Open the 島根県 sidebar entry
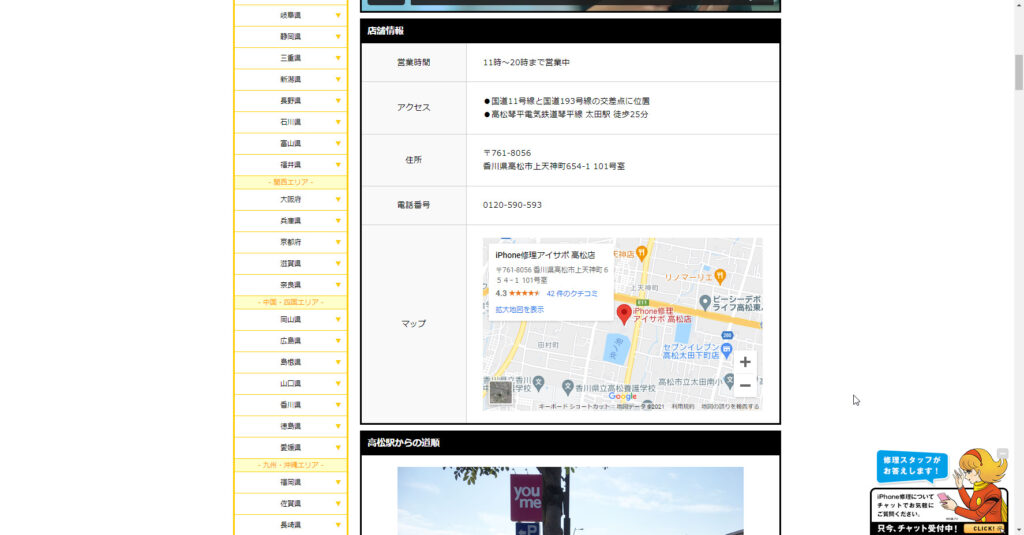 [291, 362]
